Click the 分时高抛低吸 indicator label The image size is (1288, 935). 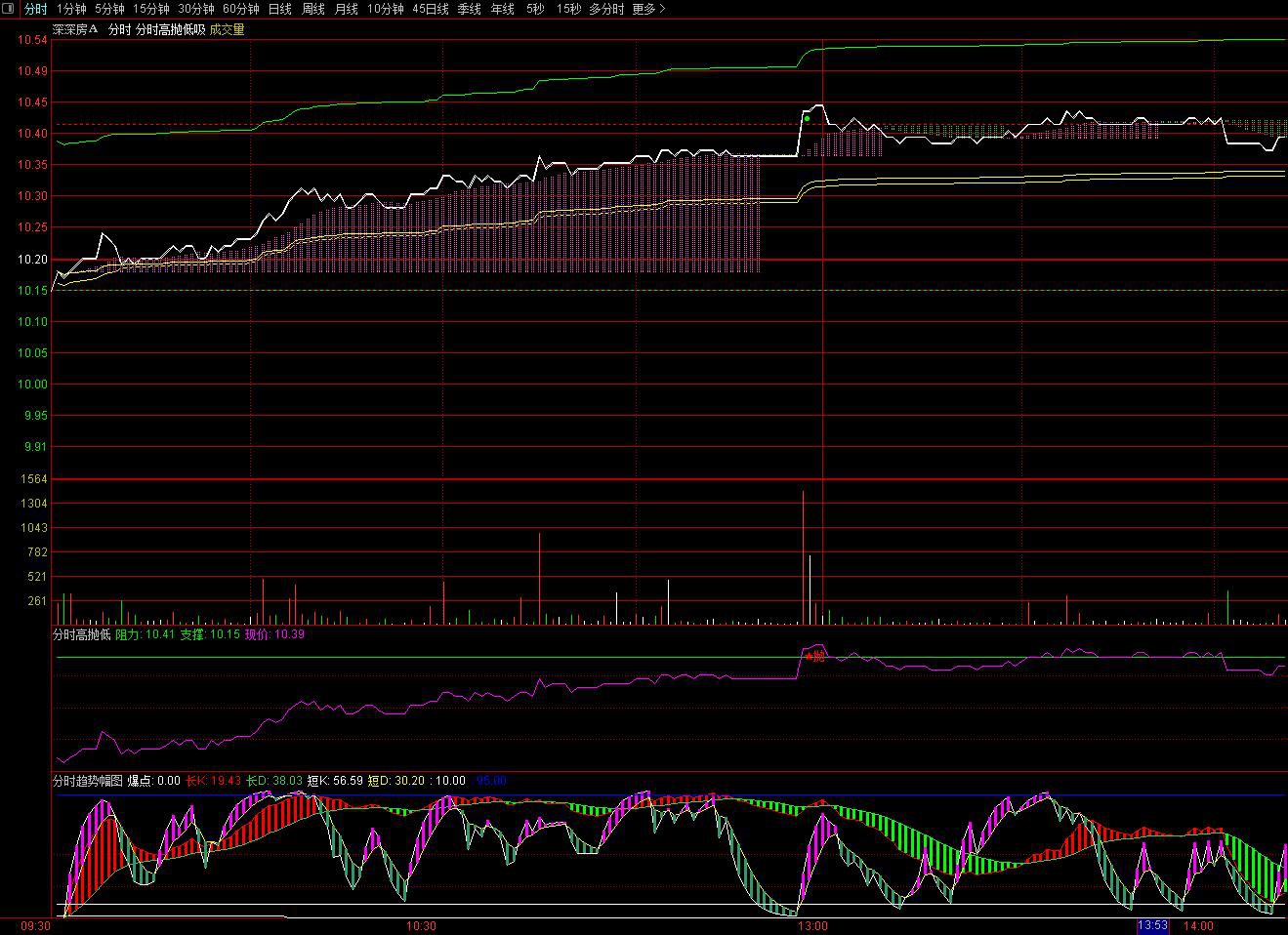(x=170, y=30)
